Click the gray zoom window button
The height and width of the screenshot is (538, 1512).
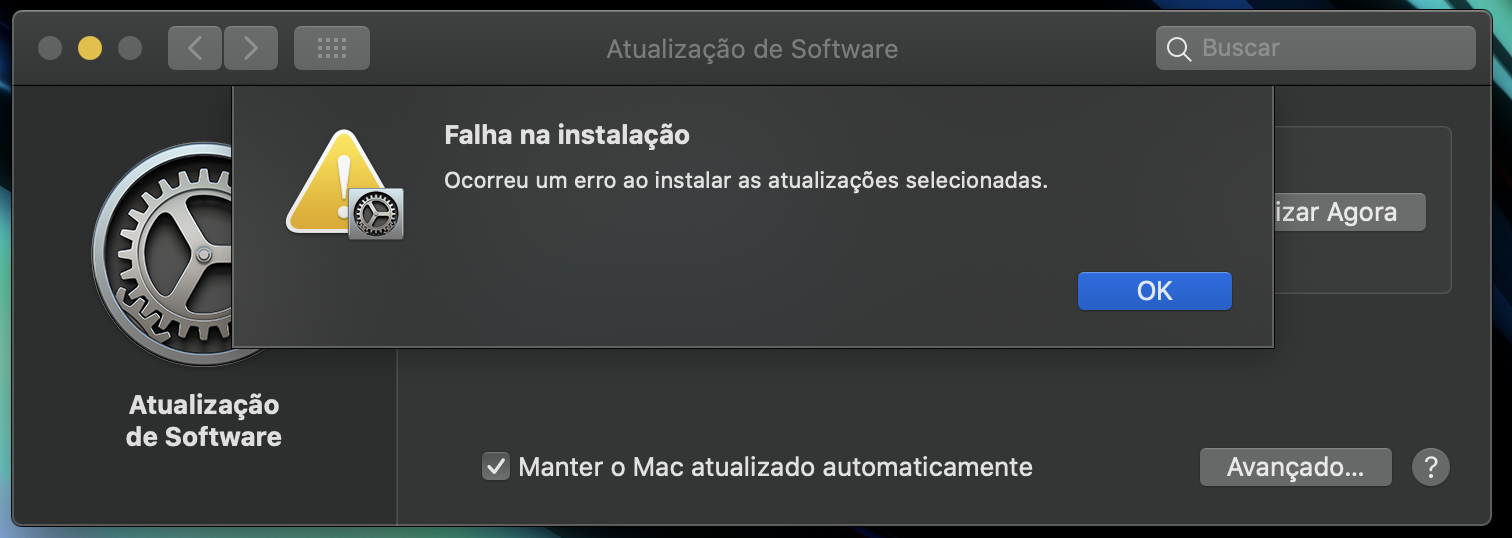[x=130, y=48]
